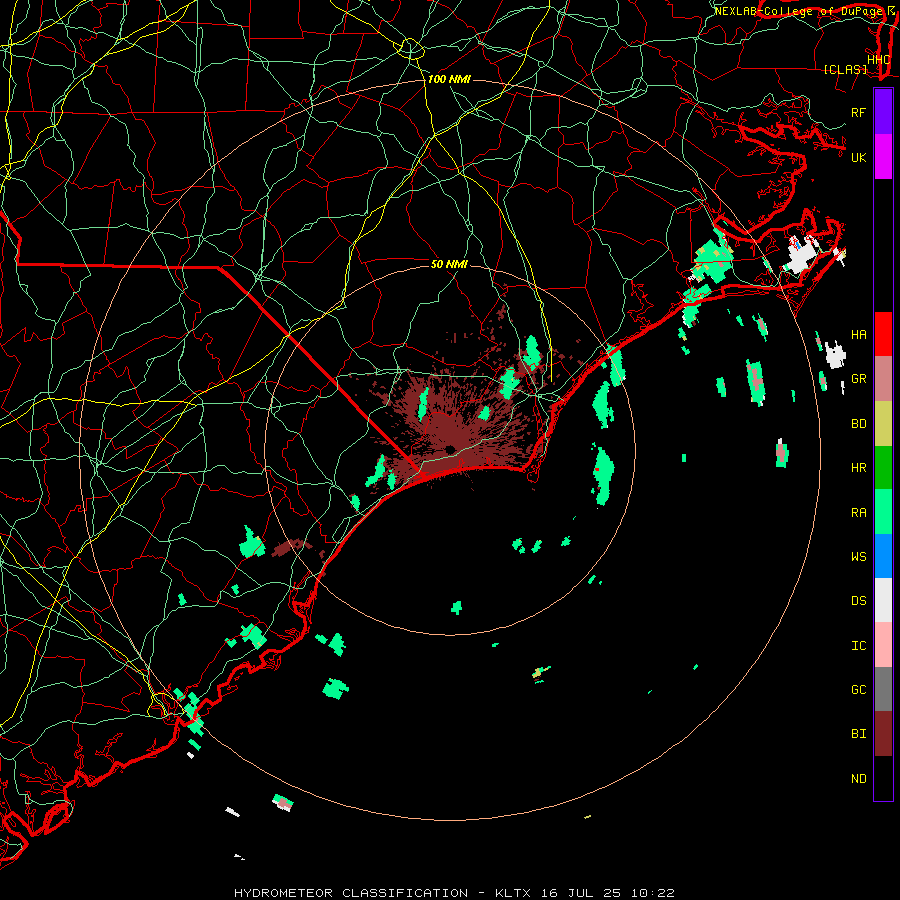
Task: Click the KLTX station identifier
Action: point(513,893)
